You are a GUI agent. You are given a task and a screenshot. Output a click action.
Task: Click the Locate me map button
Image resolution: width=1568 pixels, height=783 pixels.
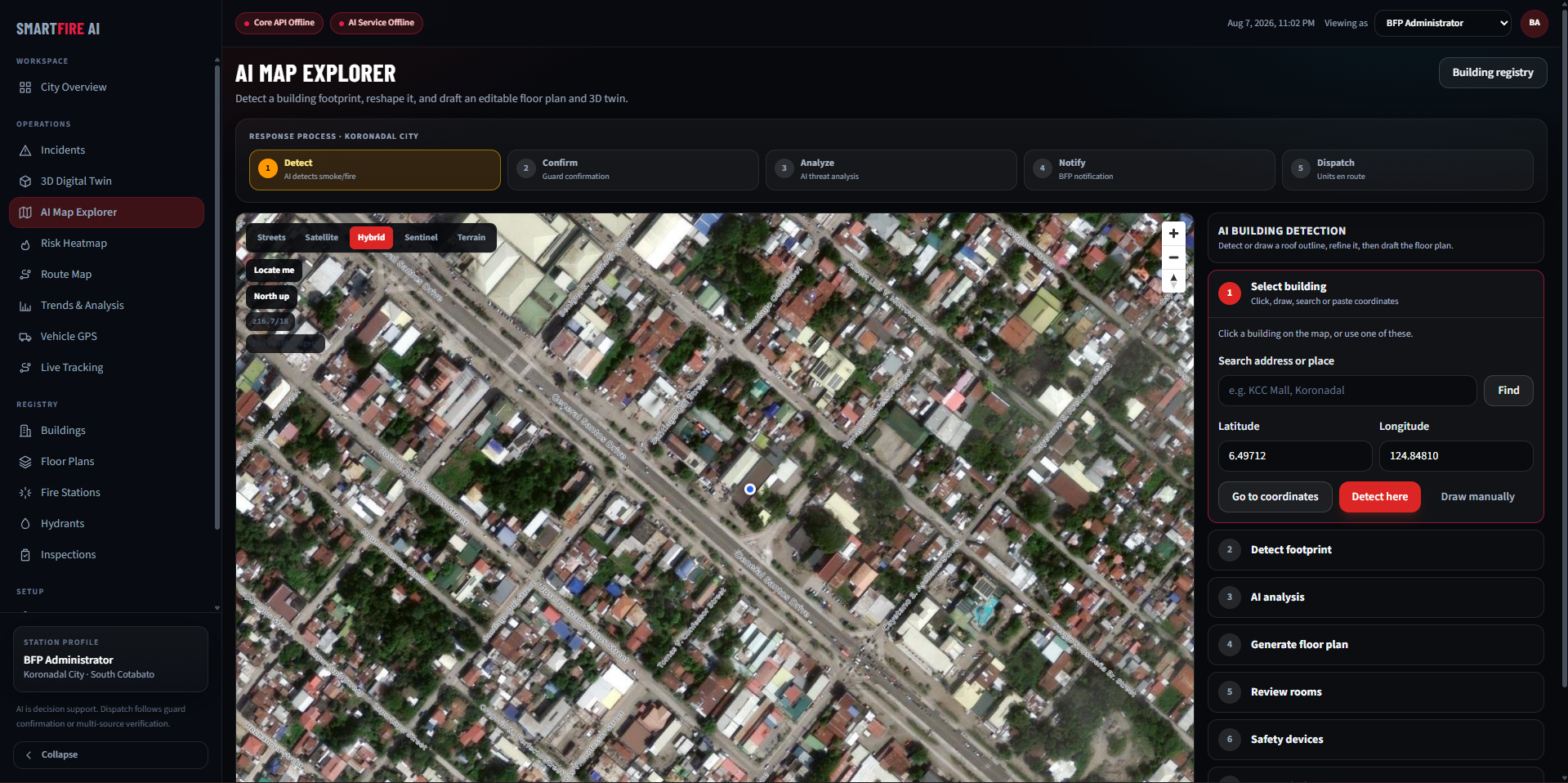[274, 271]
